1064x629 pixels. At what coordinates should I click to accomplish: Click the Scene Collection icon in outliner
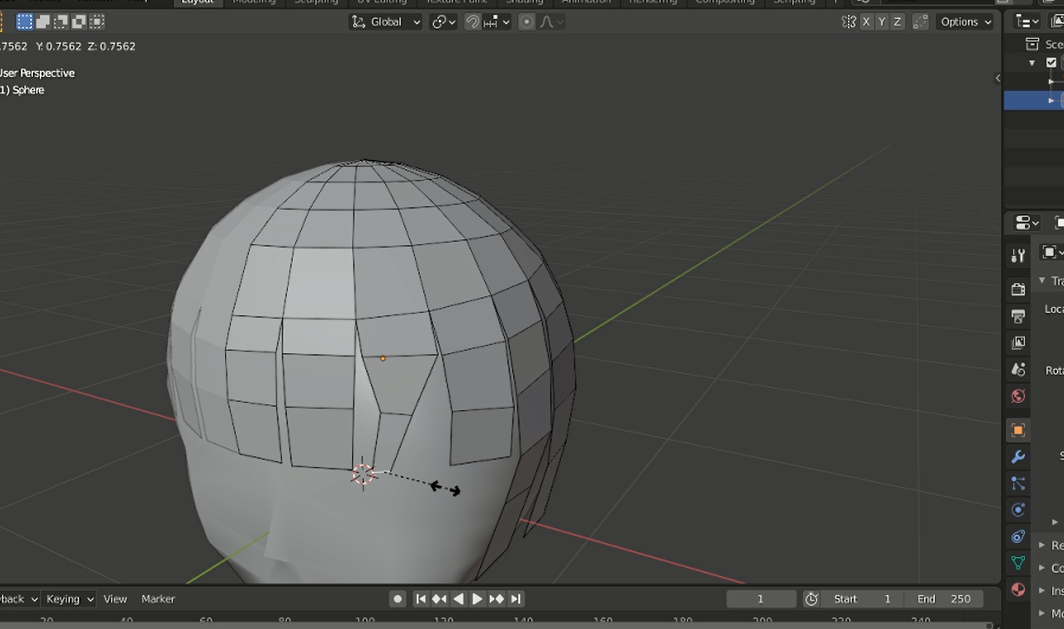pyautogui.click(x=1032, y=44)
